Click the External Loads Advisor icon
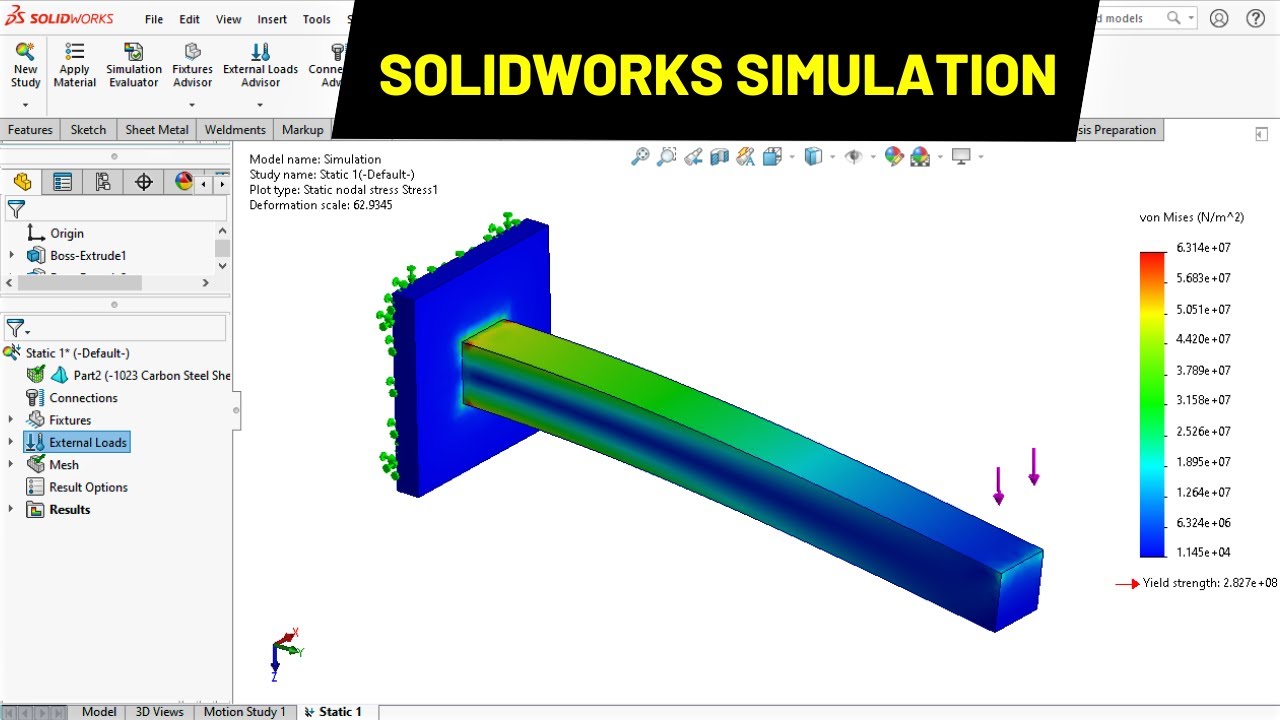The image size is (1280, 720). [260, 51]
